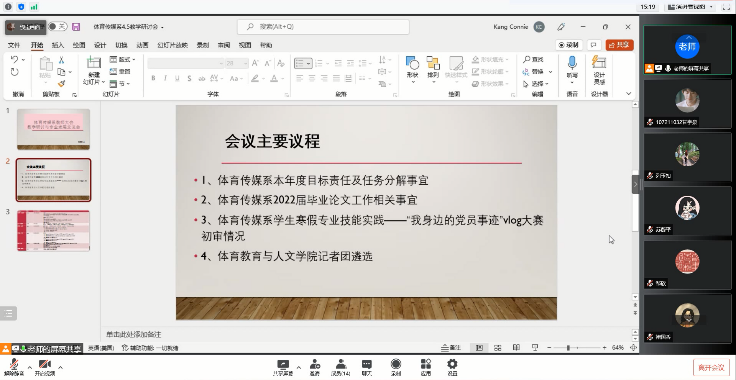Switch to the Insert ribbon tab
This screenshot has width=736, height=380.
(58, 45)
